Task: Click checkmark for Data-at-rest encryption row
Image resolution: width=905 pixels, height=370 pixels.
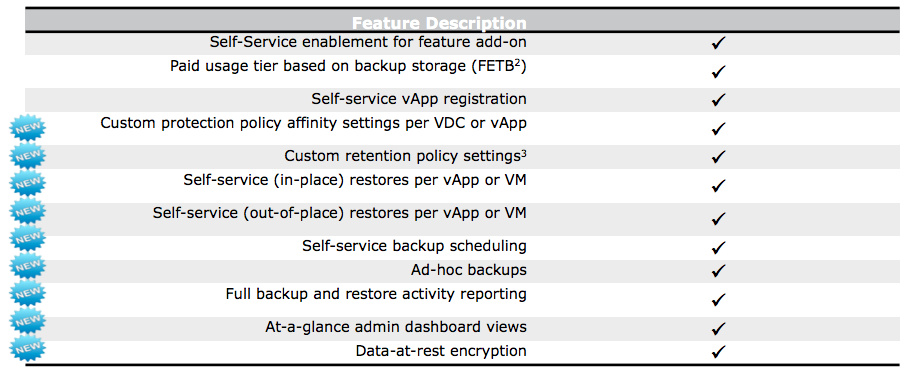Action: pos(718,351)
